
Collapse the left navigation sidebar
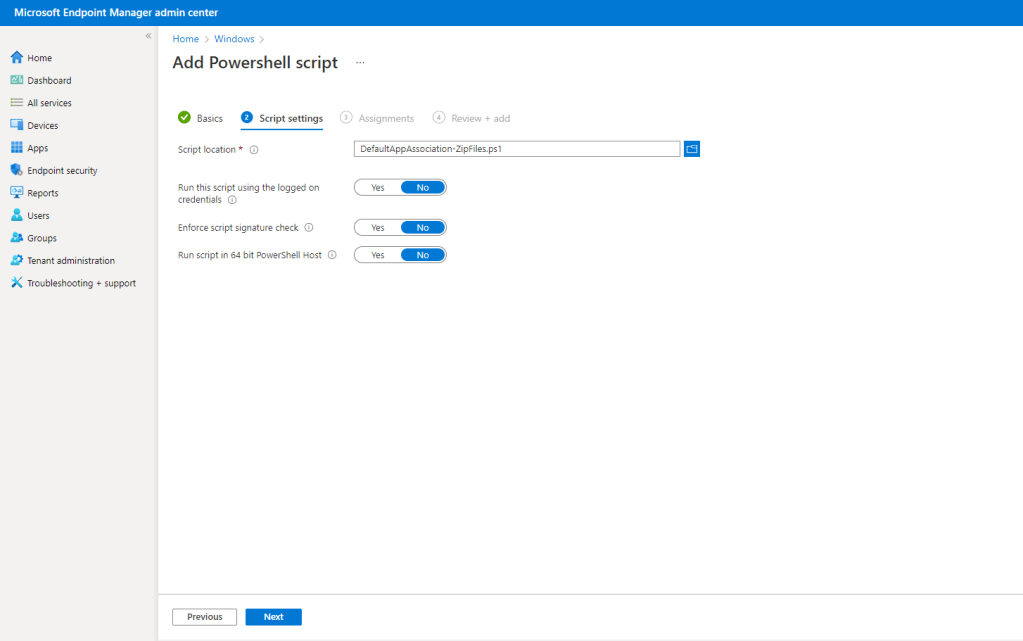(148, 36)
